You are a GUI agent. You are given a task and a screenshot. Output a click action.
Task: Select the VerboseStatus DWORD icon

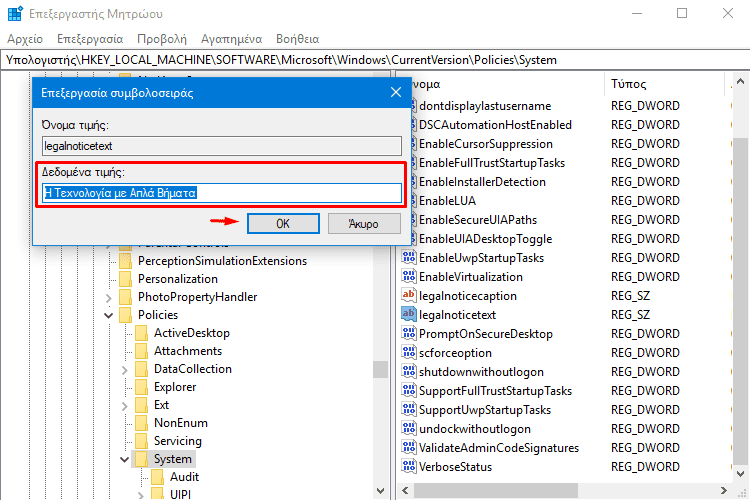tap(408, 467)
